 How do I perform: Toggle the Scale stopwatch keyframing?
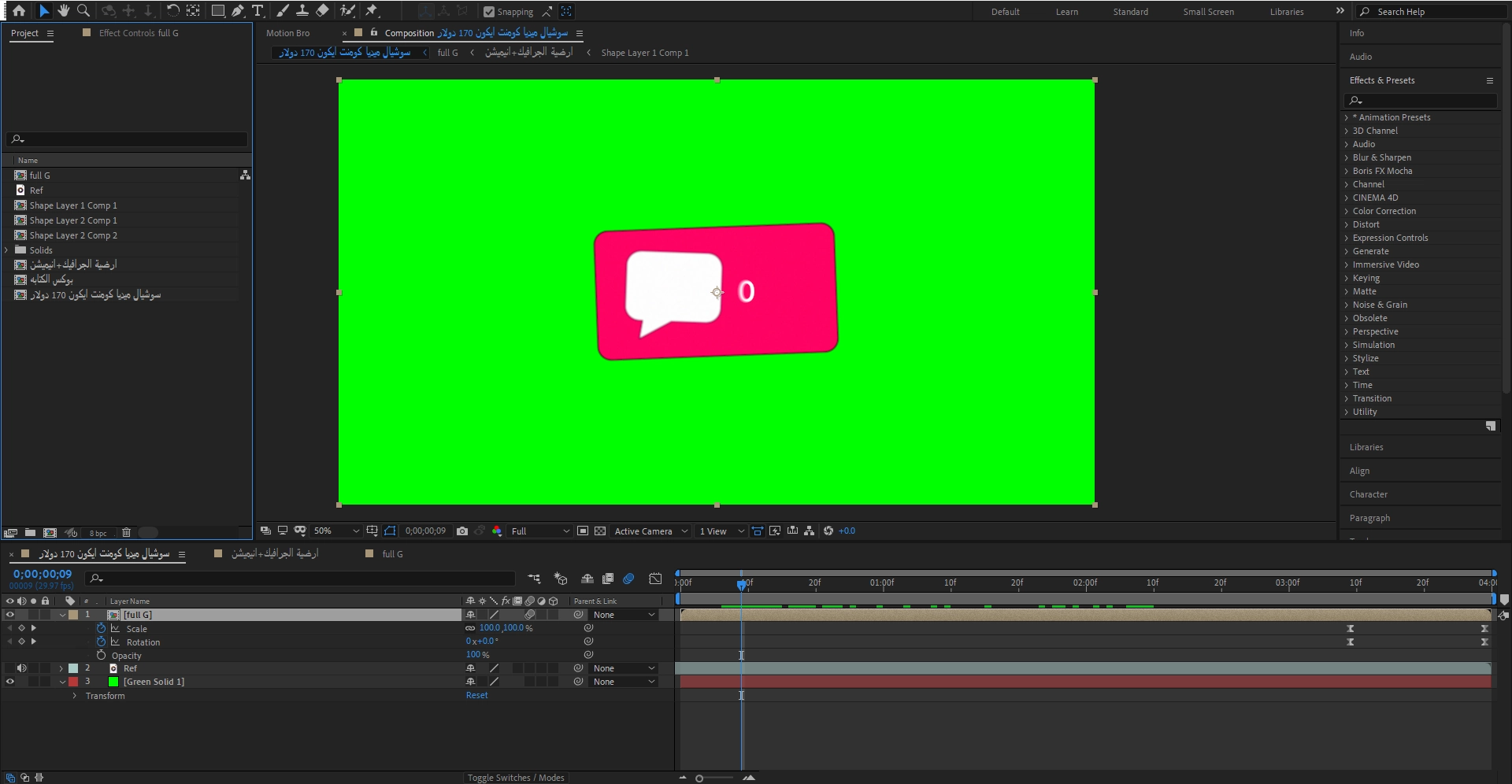pos(101,628)
